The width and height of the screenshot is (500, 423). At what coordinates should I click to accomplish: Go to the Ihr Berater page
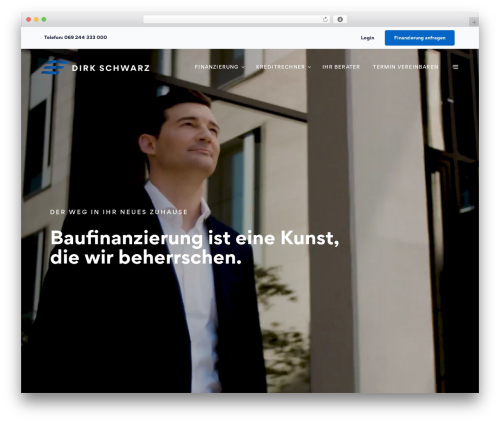point(341,67)
